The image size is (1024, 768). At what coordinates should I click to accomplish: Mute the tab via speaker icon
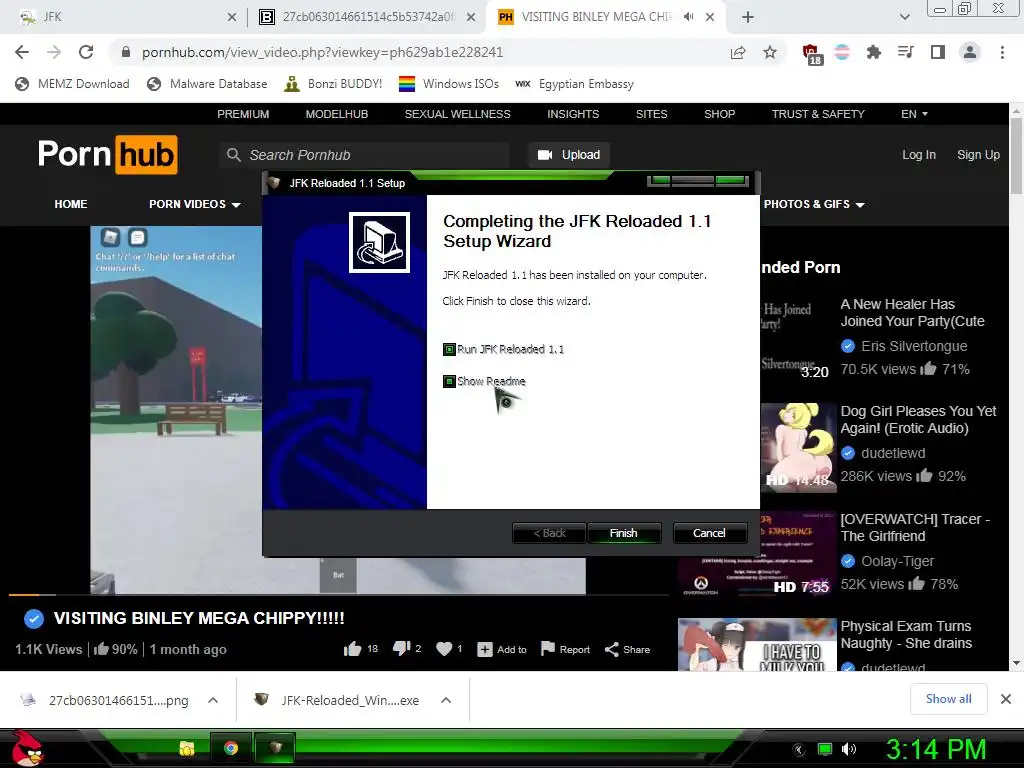688,16
